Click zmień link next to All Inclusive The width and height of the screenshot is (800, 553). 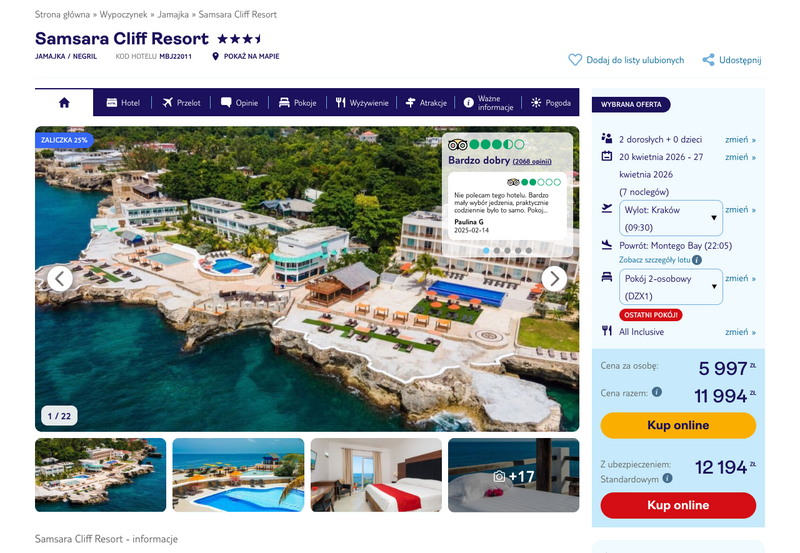point(740,332)
